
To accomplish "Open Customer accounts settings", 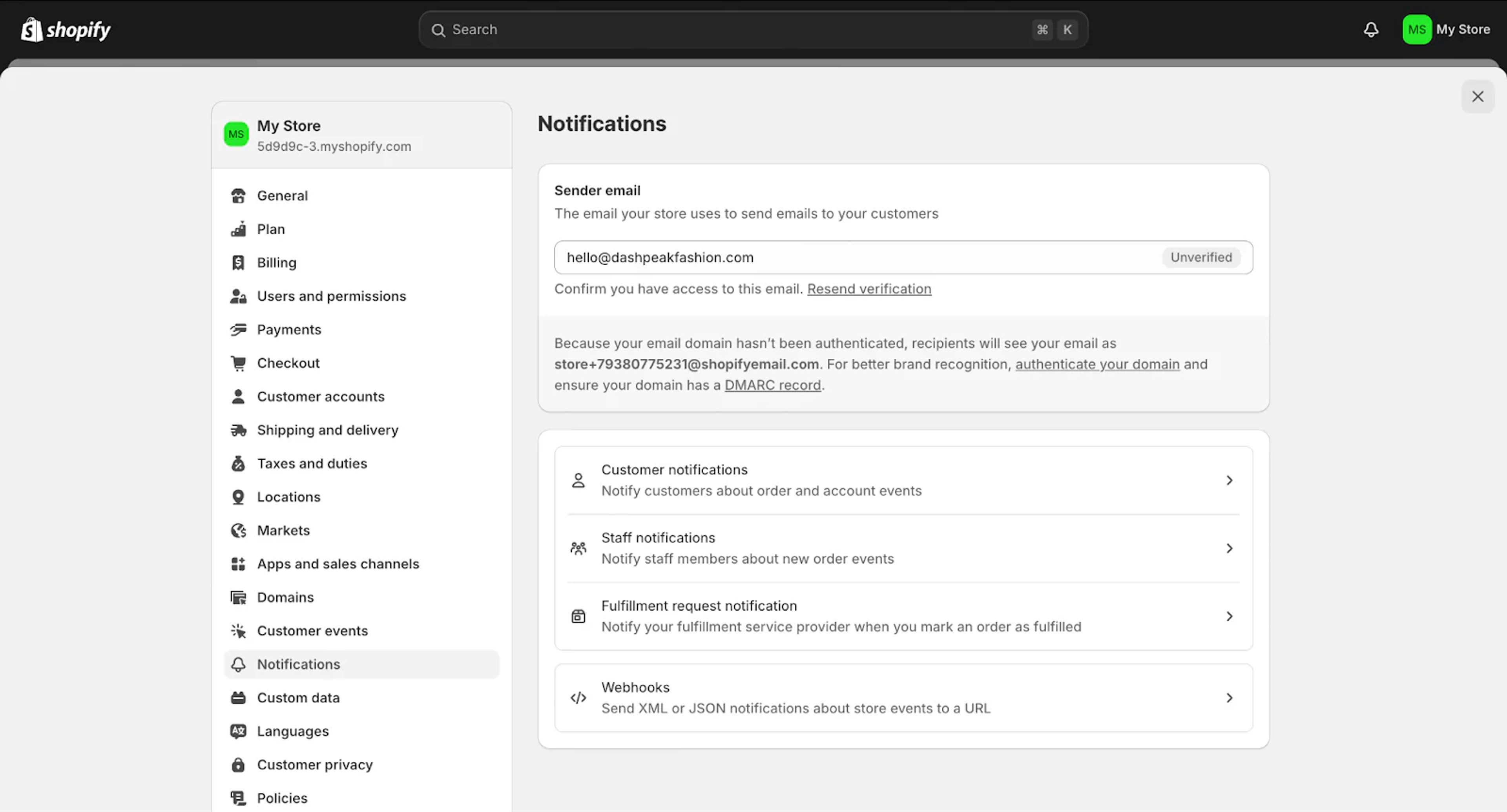I will coord(361,397).
